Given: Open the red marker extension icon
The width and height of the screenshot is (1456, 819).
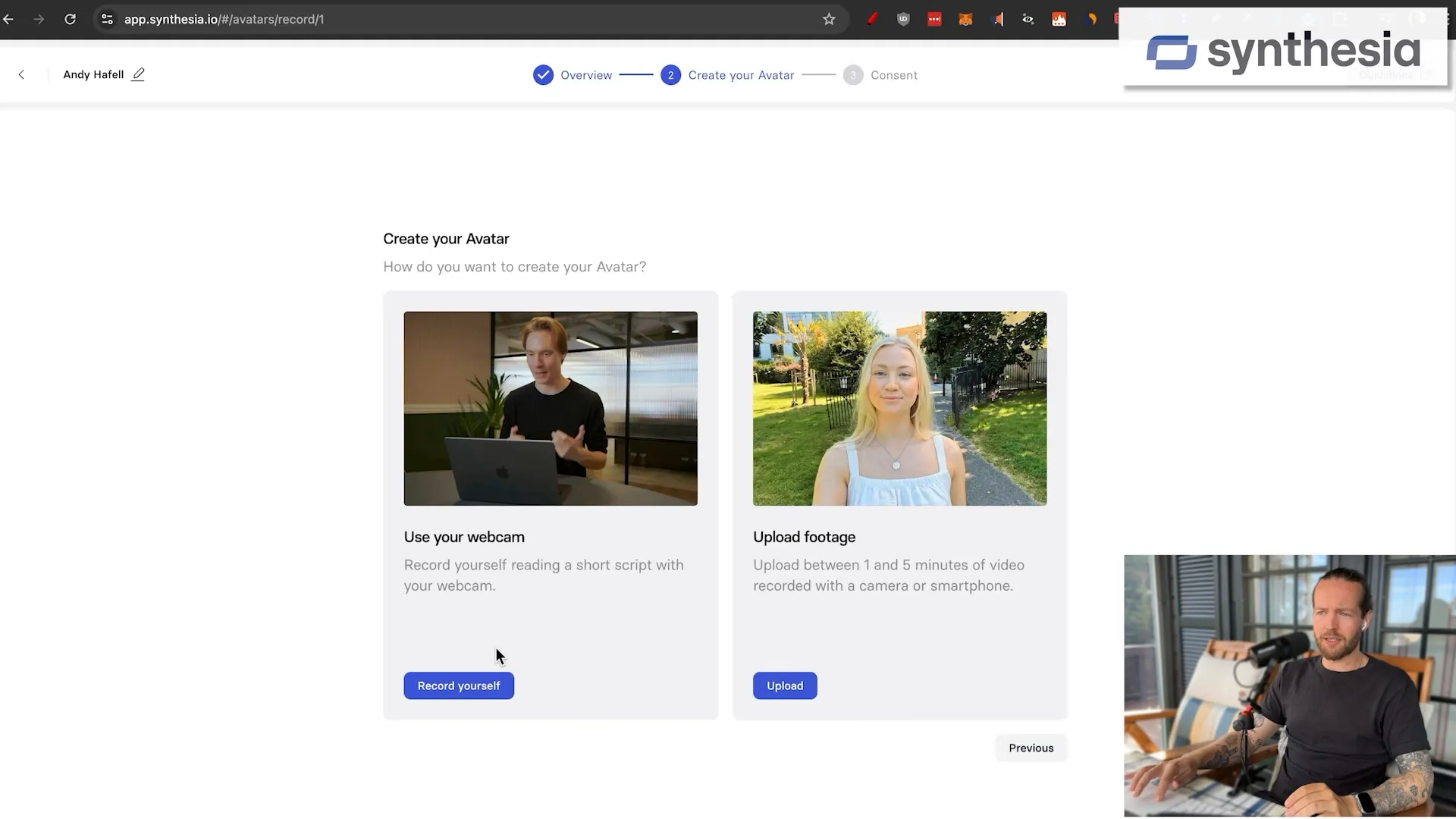Looking at the screenshot, I should click(872, 19).
